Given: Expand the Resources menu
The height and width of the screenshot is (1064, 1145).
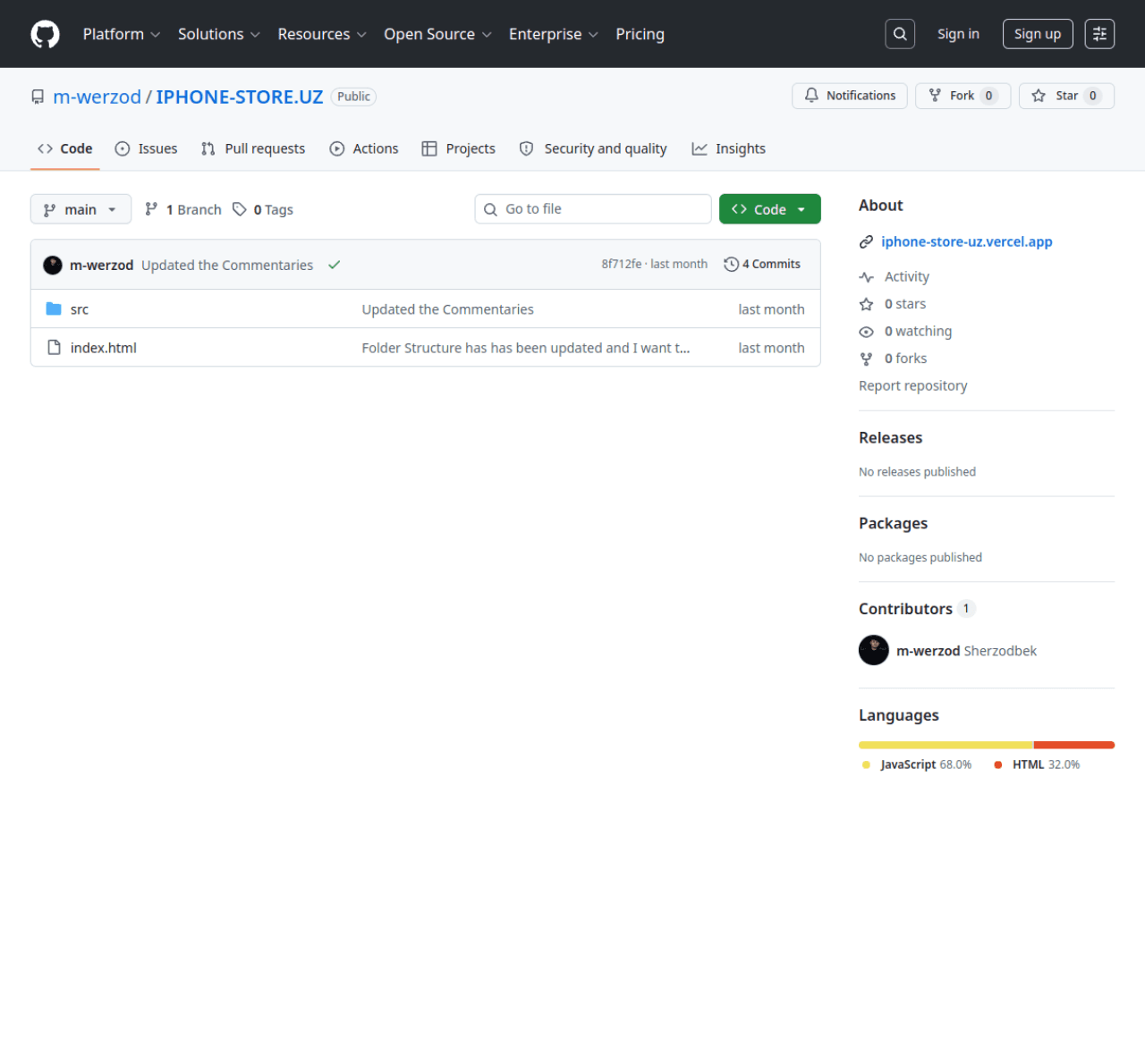Looking at the screenshot, I should (x=322, y=34).
